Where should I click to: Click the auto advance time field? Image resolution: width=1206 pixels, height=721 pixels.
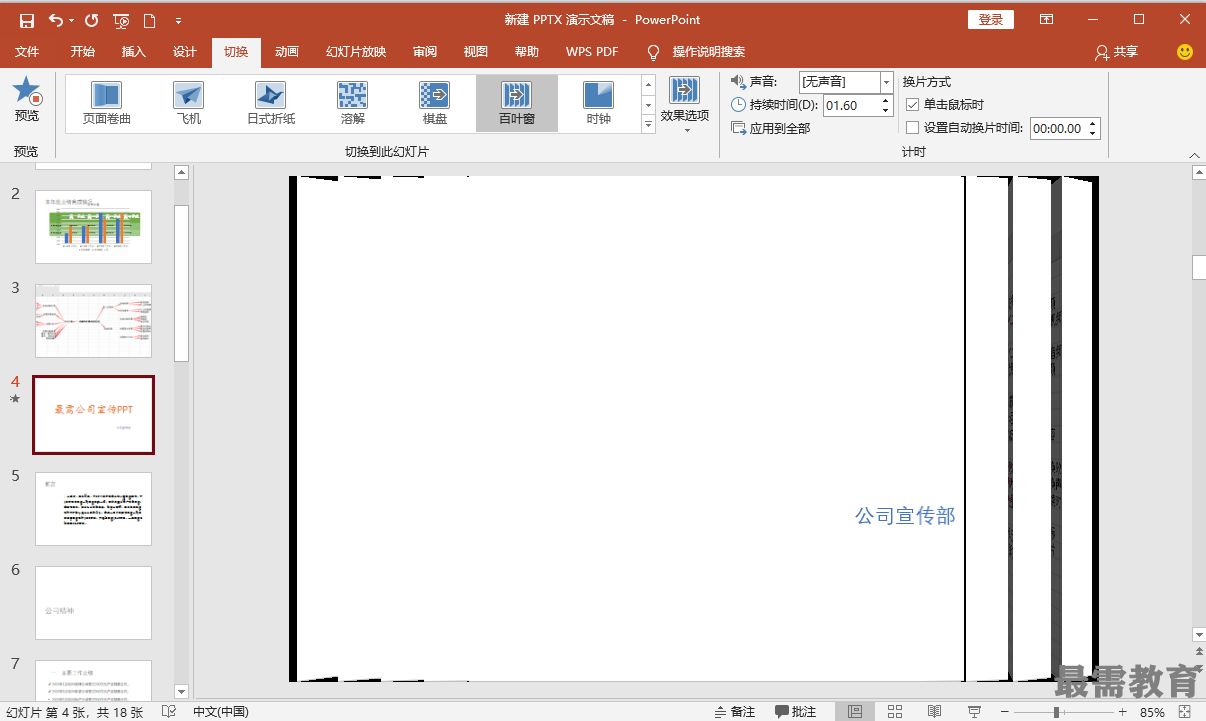(x=1057, y=128)
